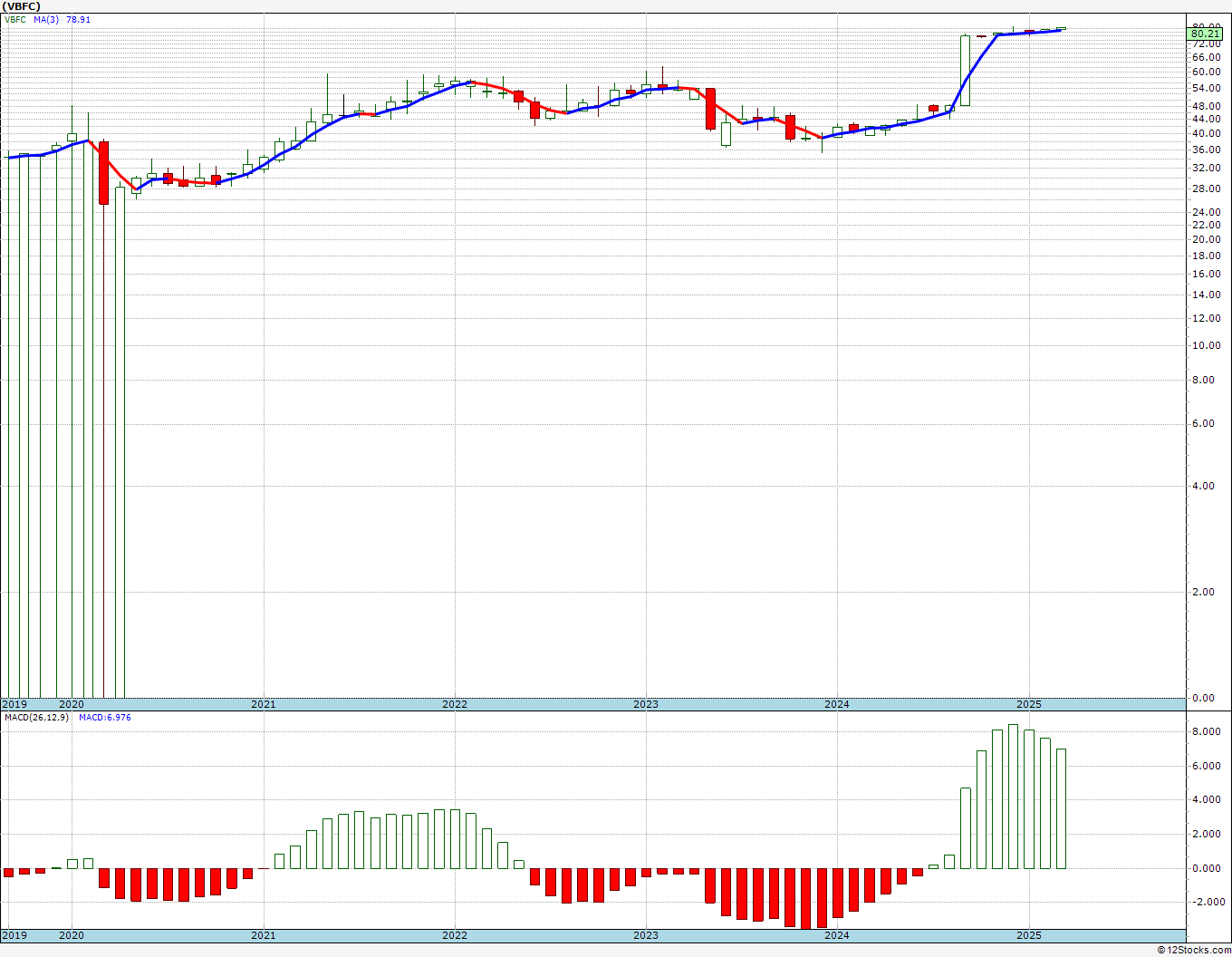Click "24.00" on the price axis
Screen dimensions: 1232x957
[x=1206, y=212]
